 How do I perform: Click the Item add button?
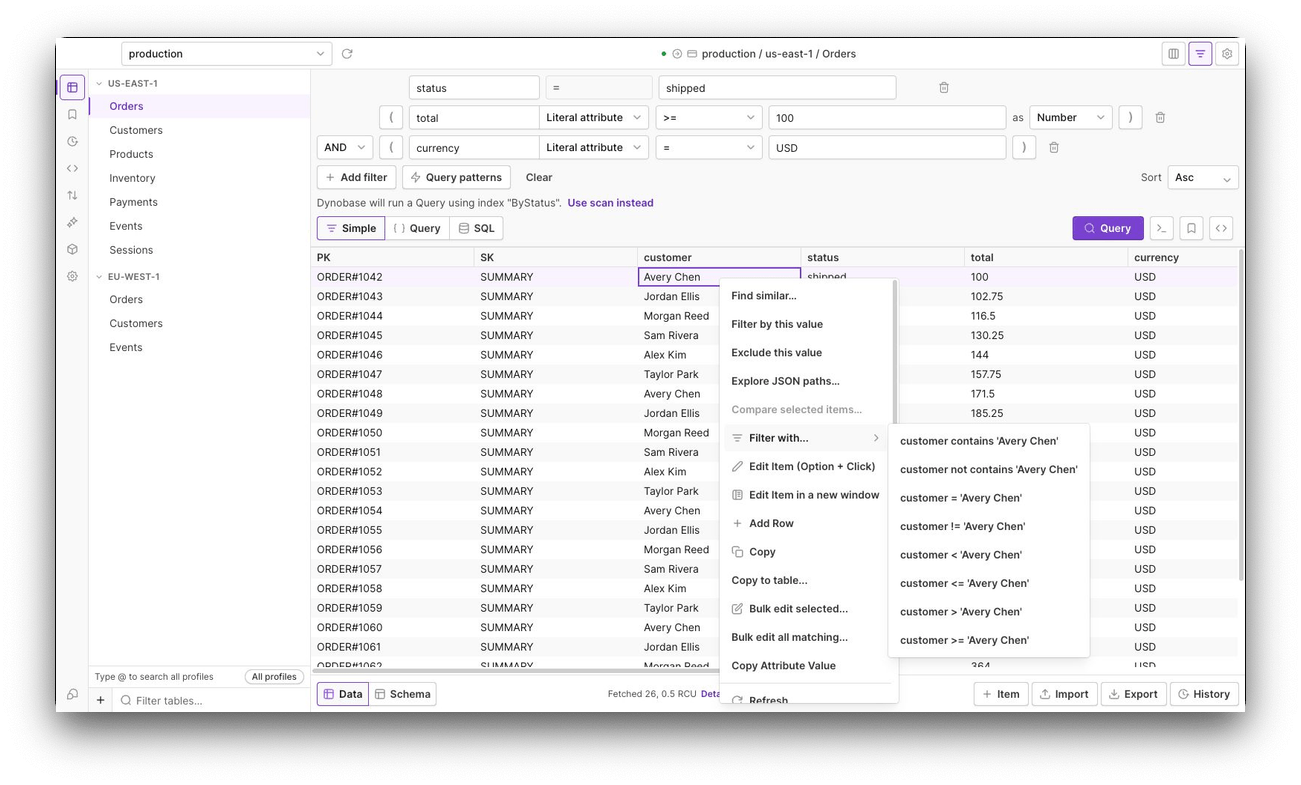click(x=1001, y=694)
